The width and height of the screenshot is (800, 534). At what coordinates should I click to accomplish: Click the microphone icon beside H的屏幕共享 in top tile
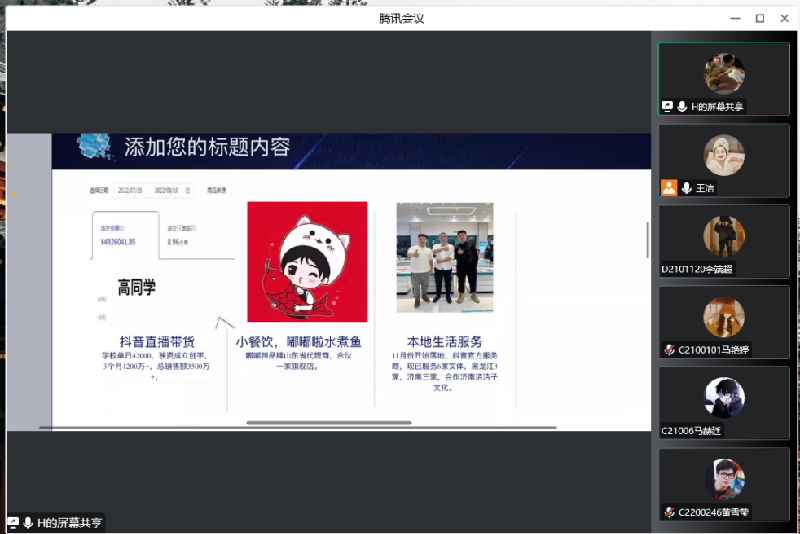pos(682,106)
